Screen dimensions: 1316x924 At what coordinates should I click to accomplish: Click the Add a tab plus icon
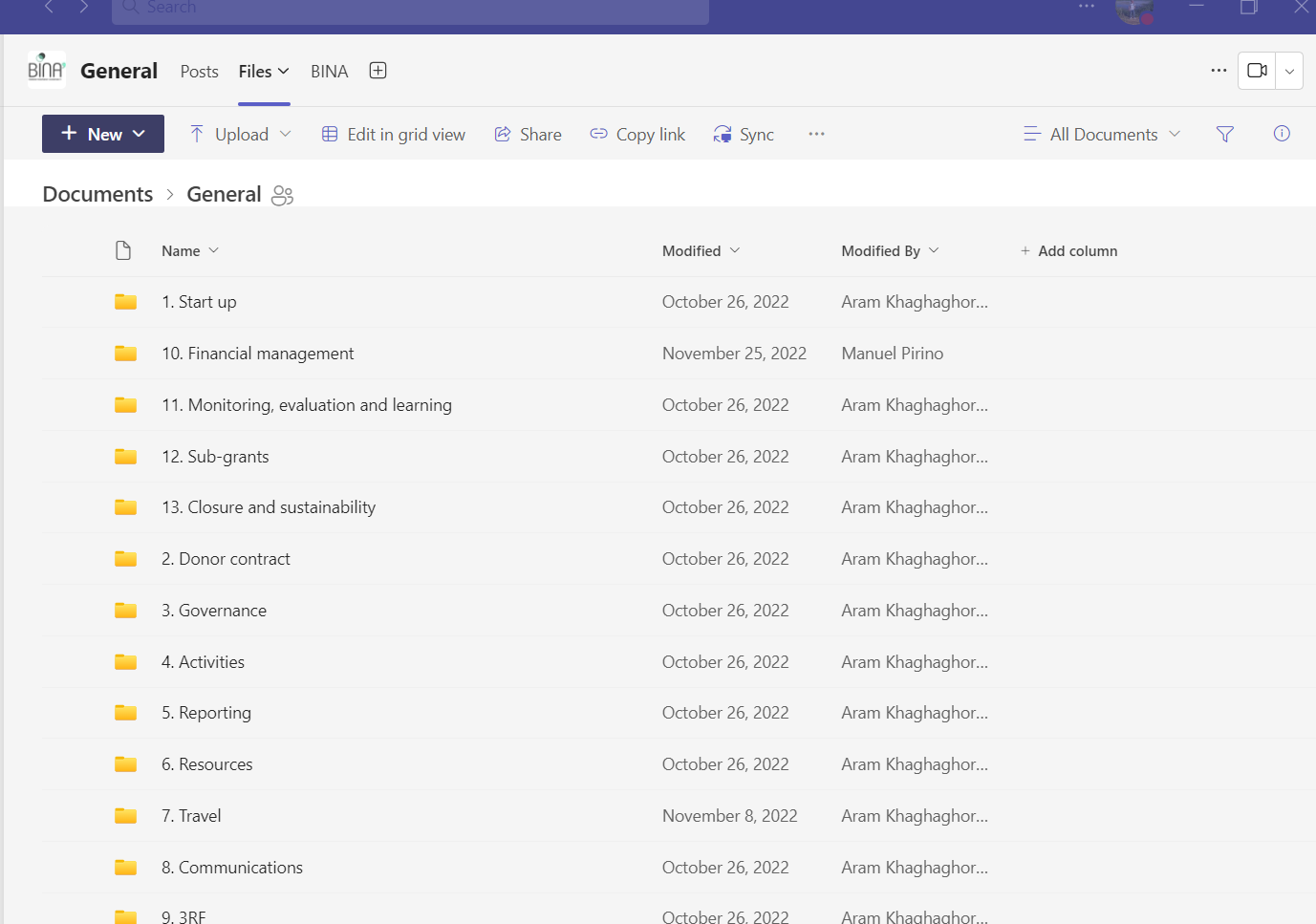coord(378,71)
